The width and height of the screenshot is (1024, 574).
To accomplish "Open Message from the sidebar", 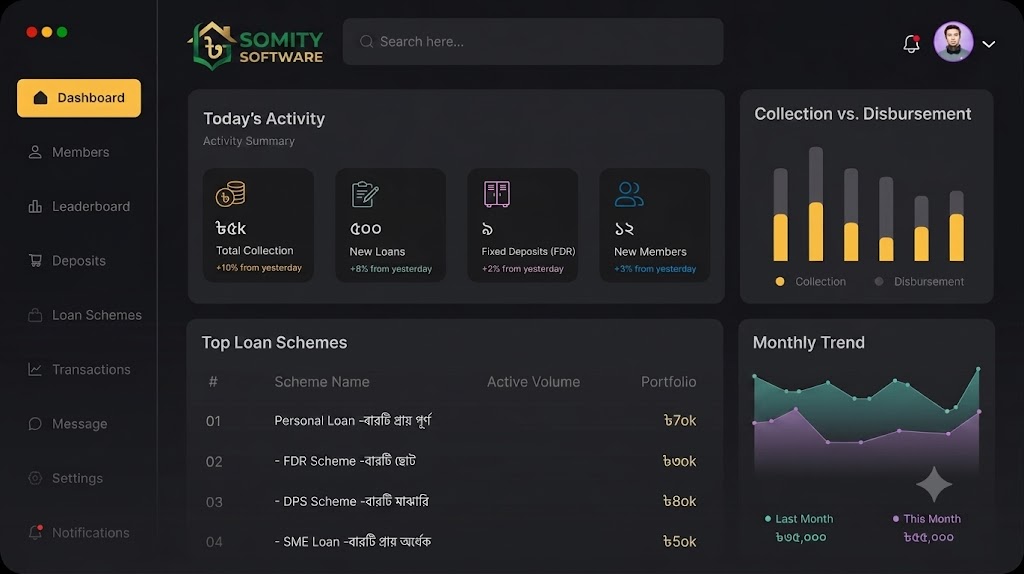I will pyautogui.click(x=67, y=424).
